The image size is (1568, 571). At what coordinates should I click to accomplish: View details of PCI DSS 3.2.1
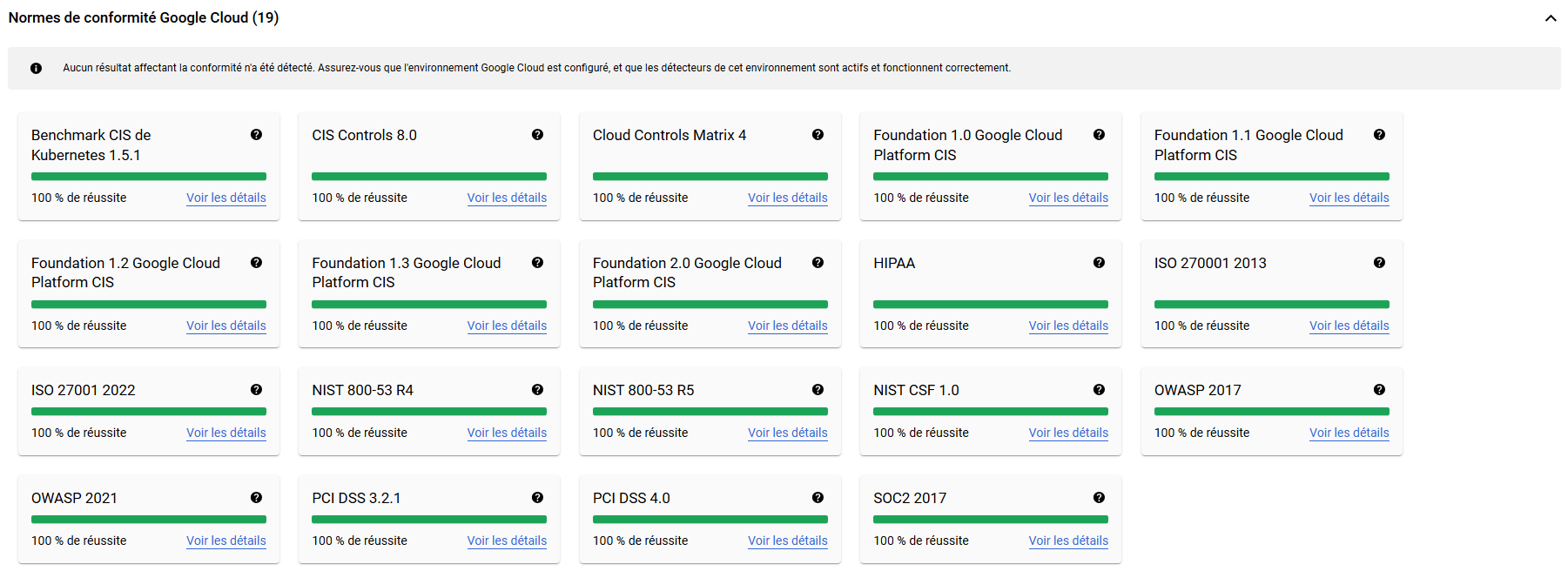pyautogui.click(x=507, y=541)
